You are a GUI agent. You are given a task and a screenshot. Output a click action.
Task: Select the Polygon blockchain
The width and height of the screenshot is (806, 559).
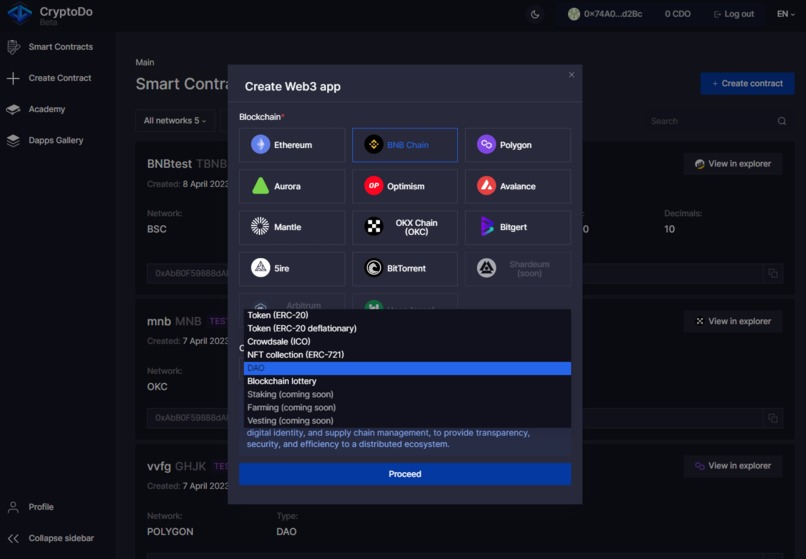(518, 145)
